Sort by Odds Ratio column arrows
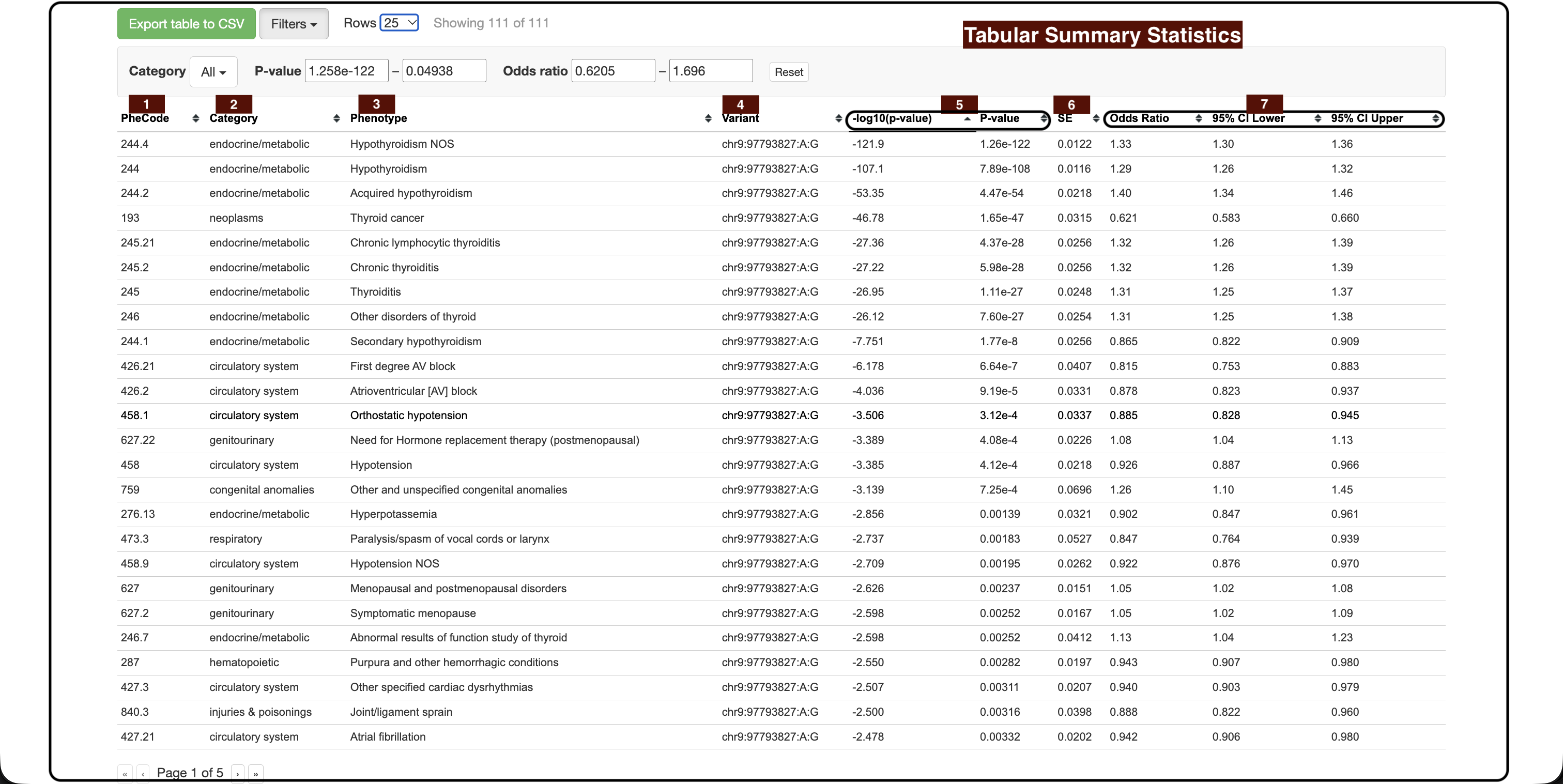The image size is (1563, 784). coord(1198,118)
